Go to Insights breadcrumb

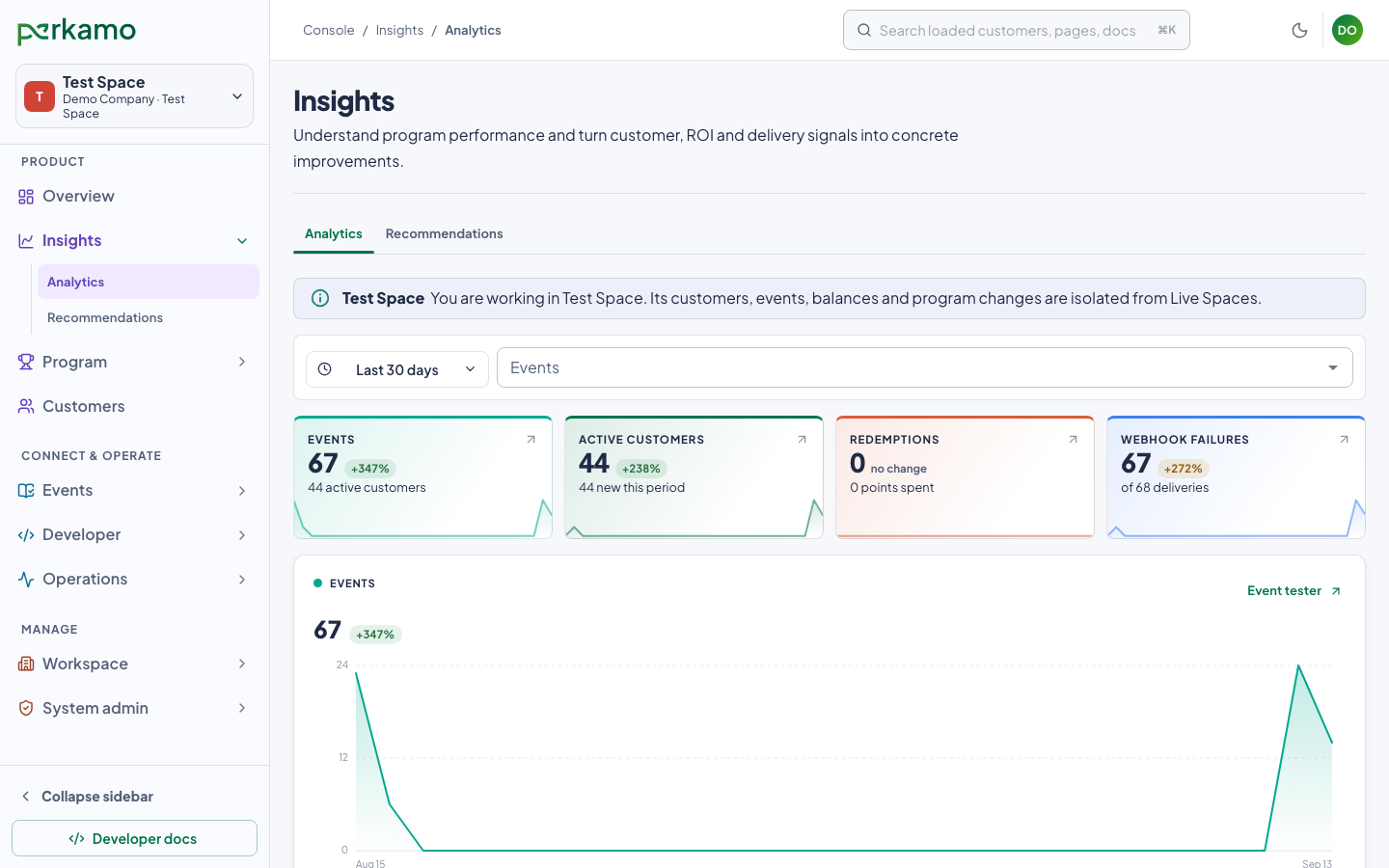[399, 30]
